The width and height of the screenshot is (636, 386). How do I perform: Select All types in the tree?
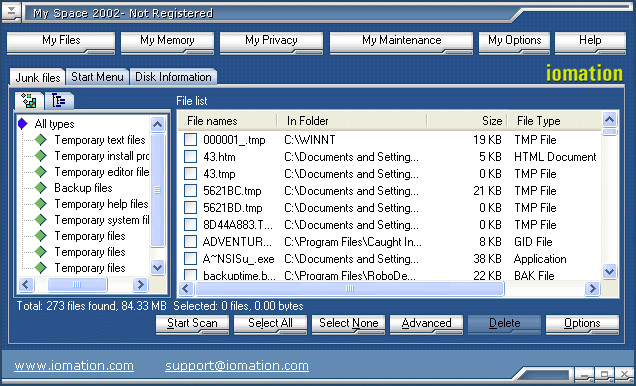click(x=54, y=124)
